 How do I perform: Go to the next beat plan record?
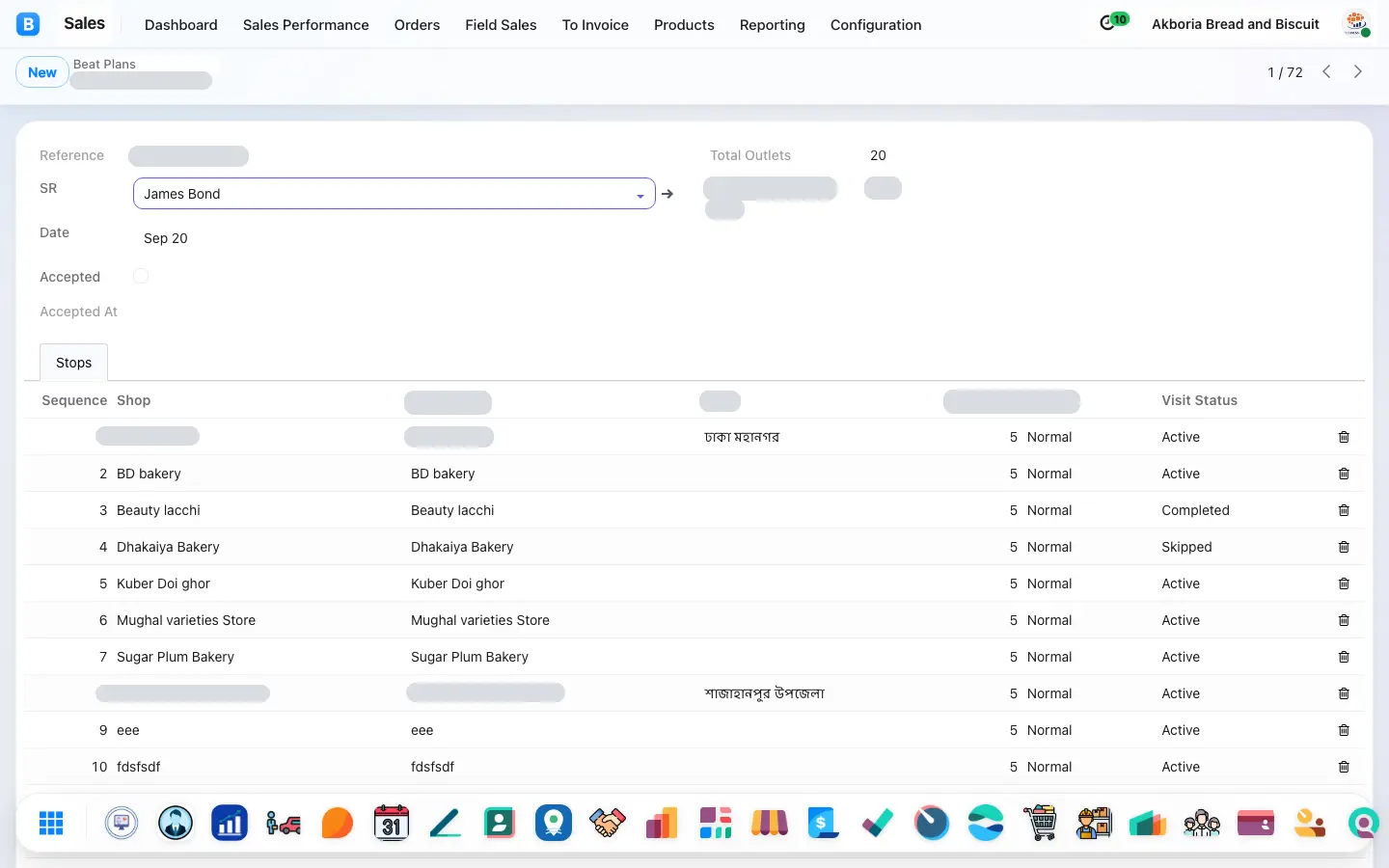(1358, 72)
